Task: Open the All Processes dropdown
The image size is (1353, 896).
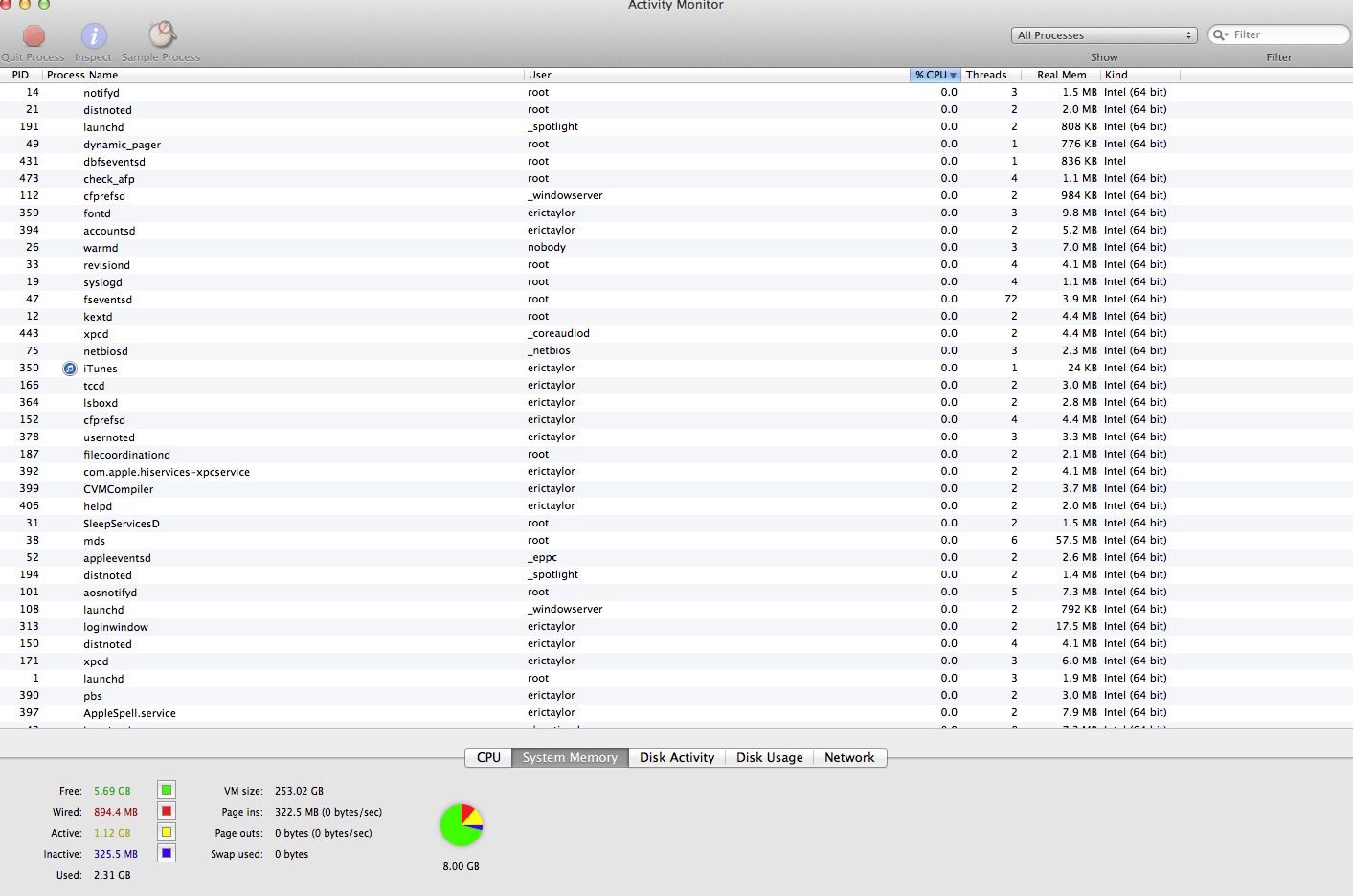Action: (x=1104, y=35)
